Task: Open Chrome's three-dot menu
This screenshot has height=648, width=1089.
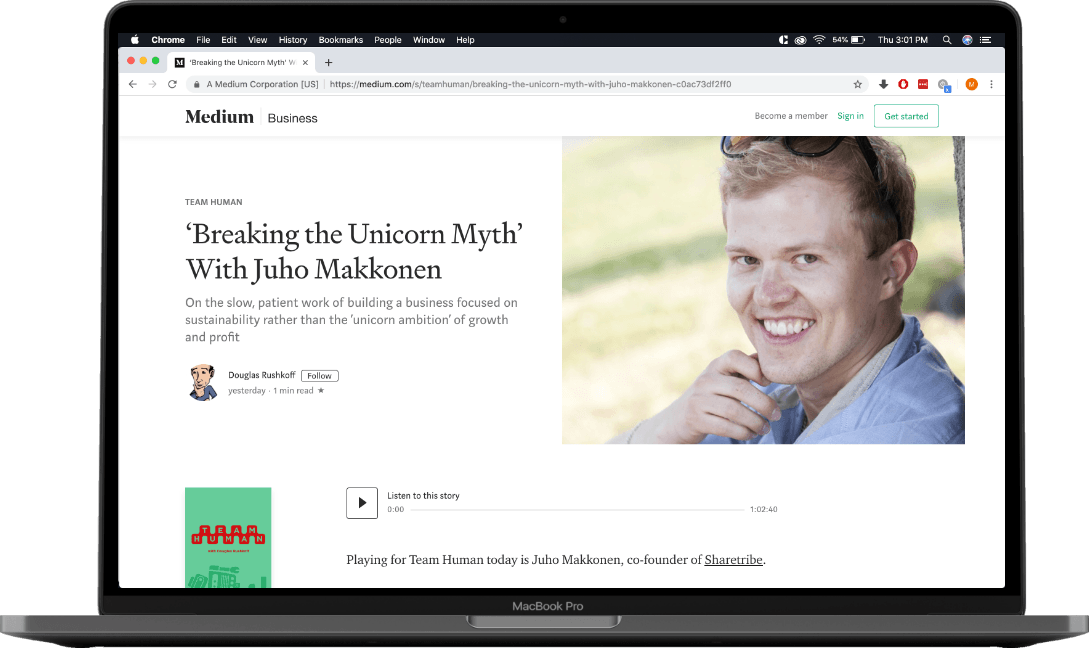Action: pyautogui.click(x=992, y=85)
